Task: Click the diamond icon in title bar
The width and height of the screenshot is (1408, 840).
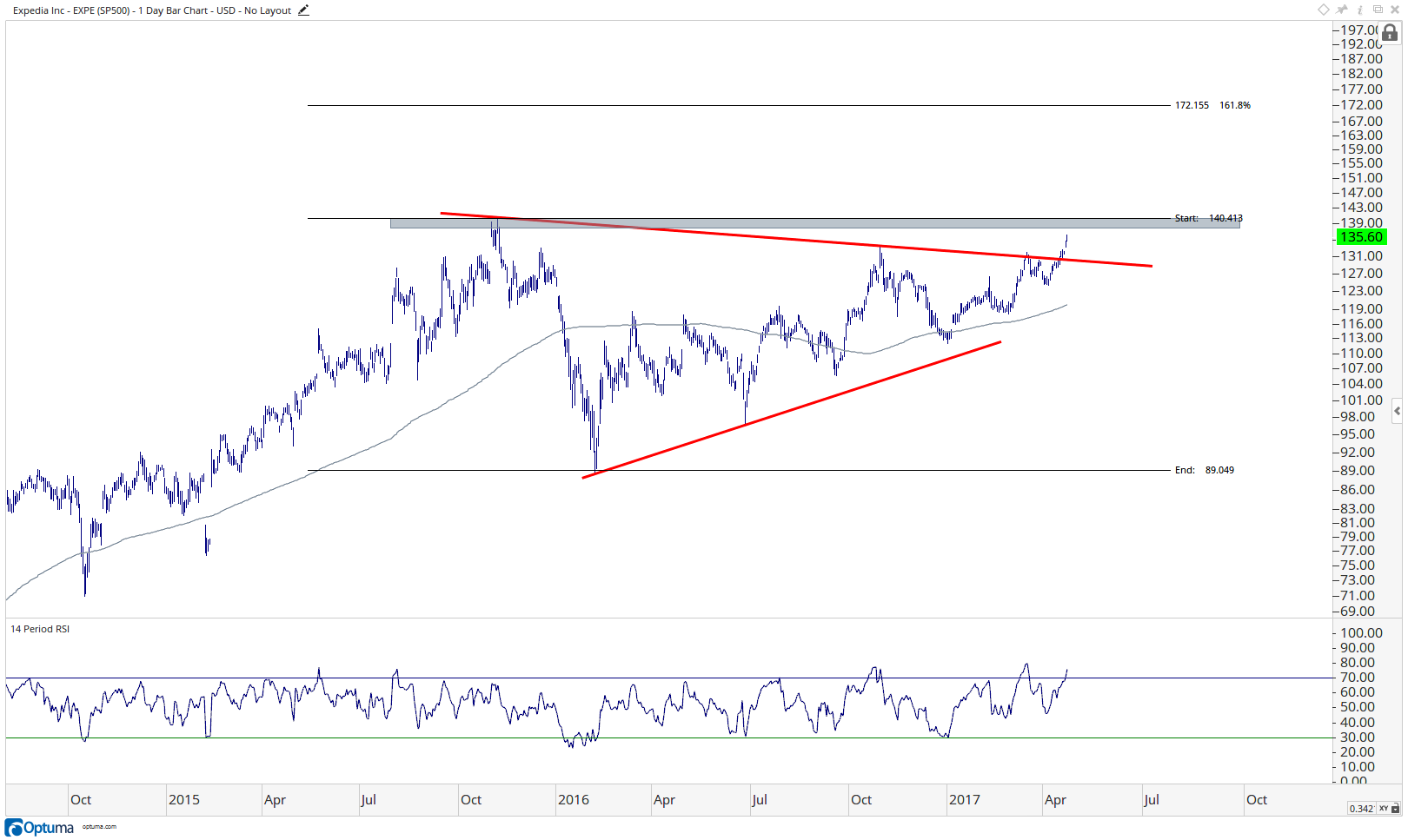Action: [1324, 10]
